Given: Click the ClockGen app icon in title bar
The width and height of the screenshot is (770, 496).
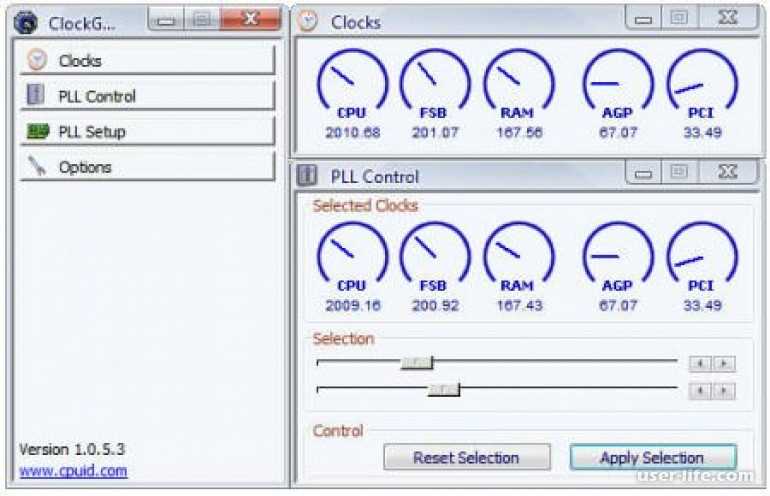Looking at the screenshot, I should tap(26, 23).
